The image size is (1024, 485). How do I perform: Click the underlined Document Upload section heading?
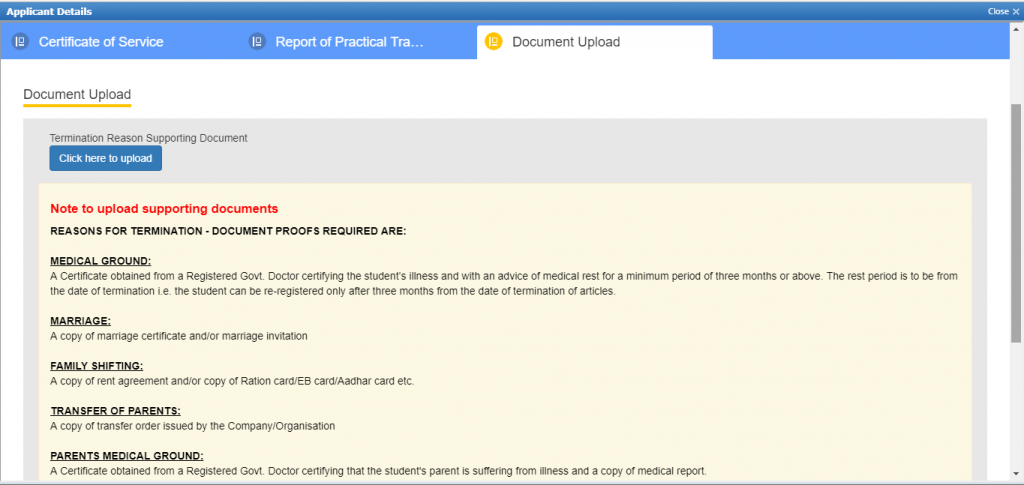77,95
